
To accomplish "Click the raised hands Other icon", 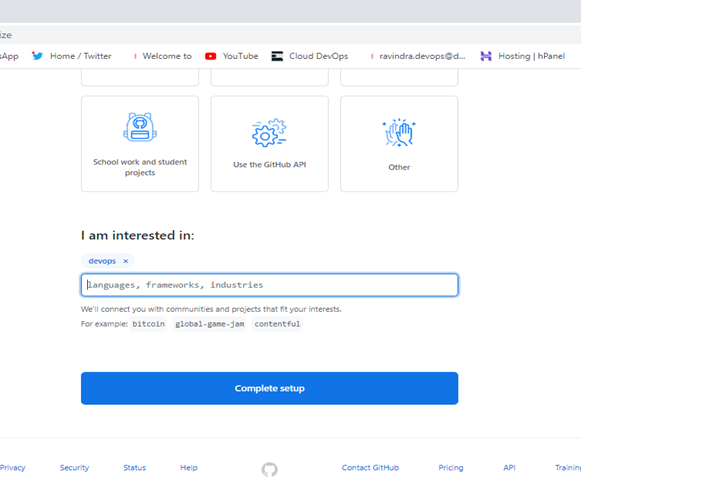I will pyautogui.click(x=399, y=132).
